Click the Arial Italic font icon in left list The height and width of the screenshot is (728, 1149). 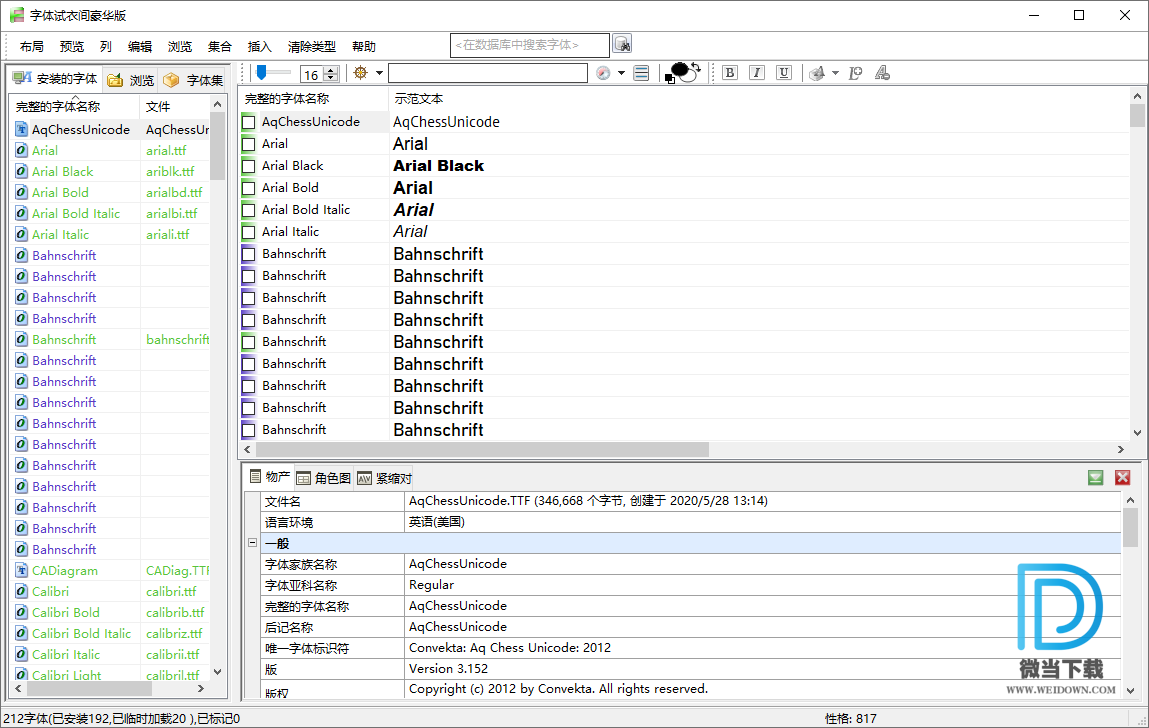[x=22, y=235]
